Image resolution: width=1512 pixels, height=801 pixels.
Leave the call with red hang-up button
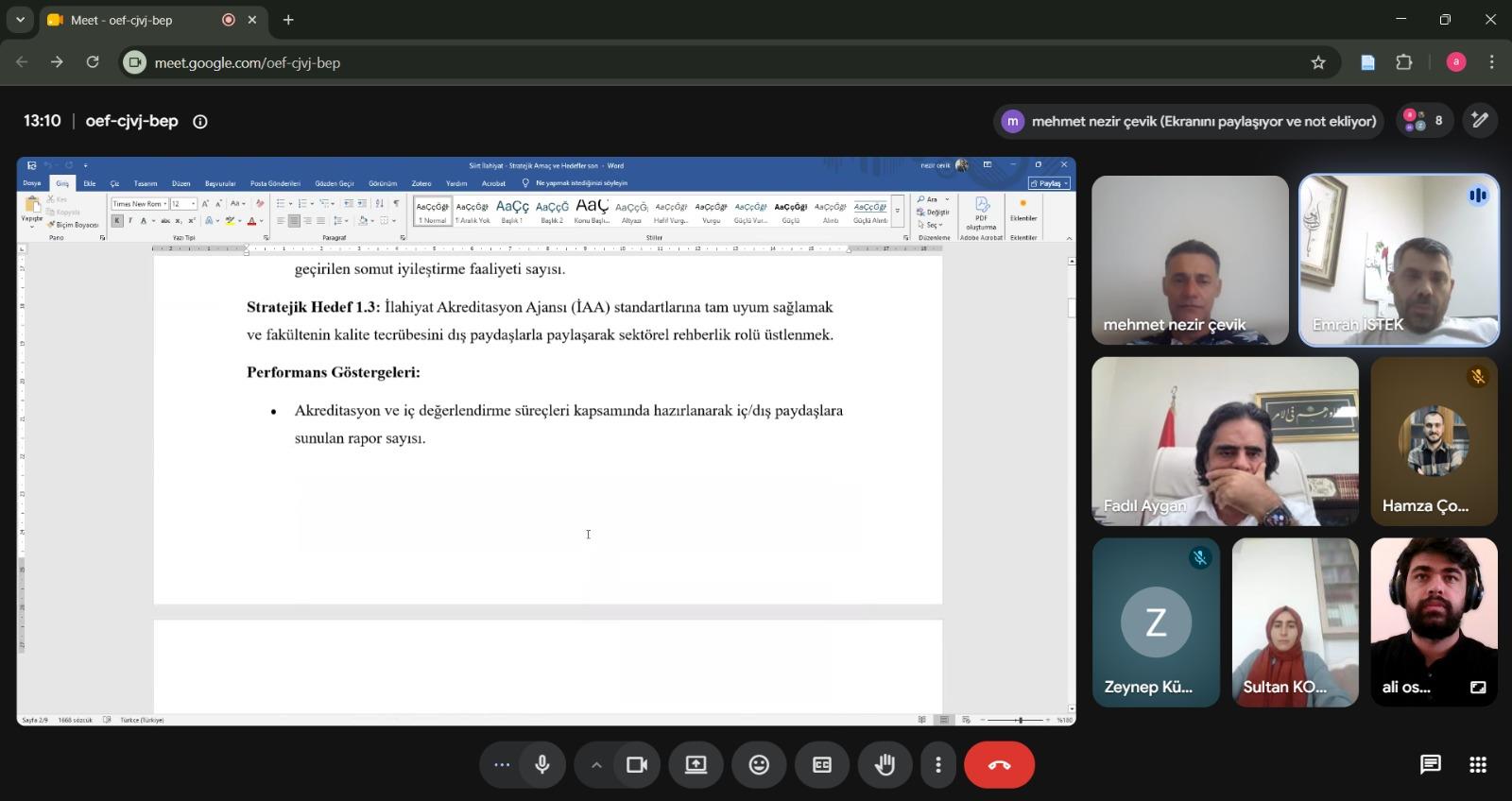pyautogui.click(x=999, y=765)
